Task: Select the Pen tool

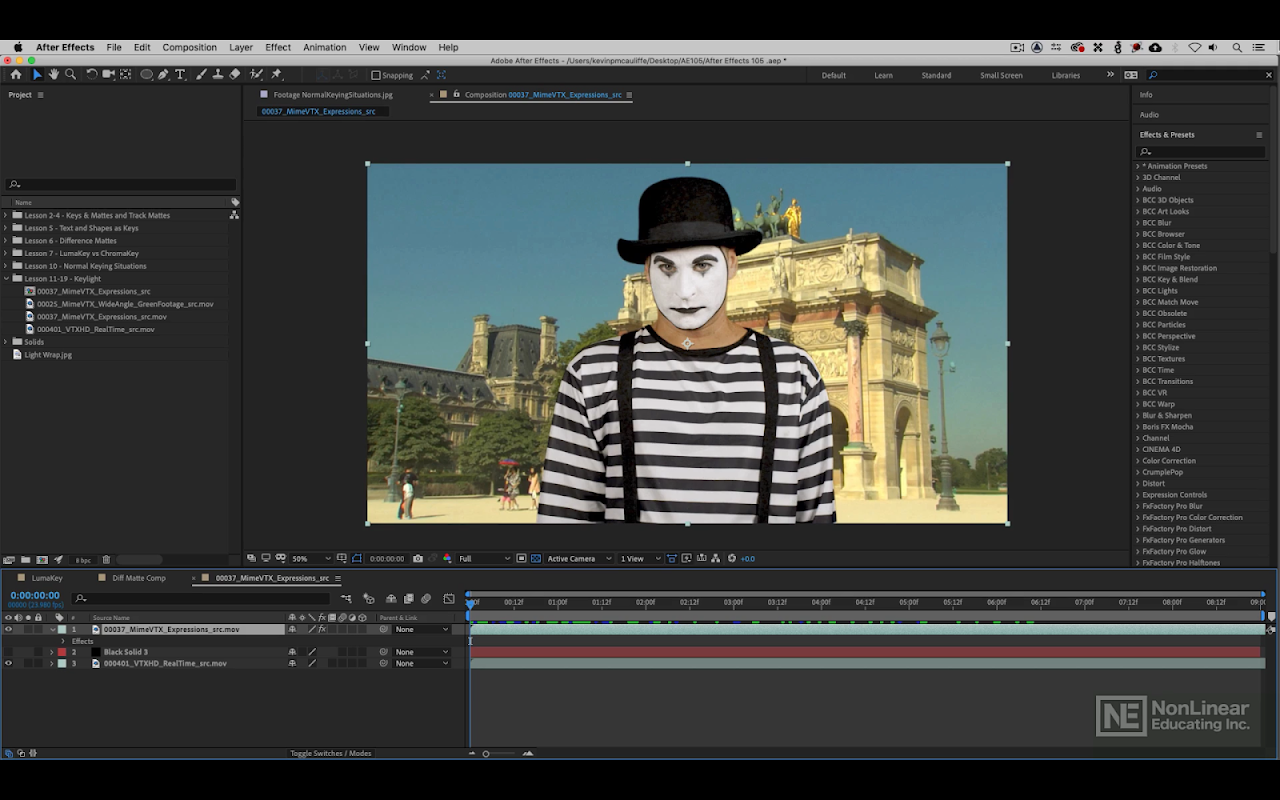Action: [x=163, y=75]
